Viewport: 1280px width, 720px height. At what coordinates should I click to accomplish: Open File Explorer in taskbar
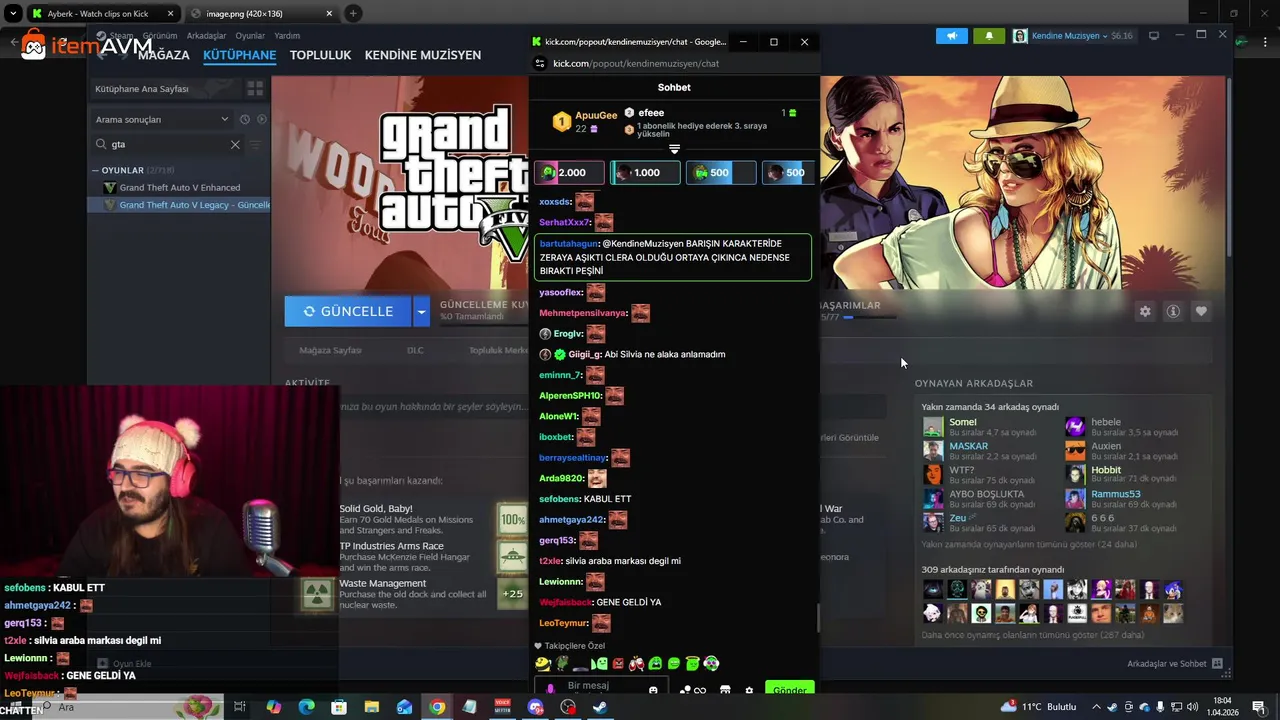(371, 707)
